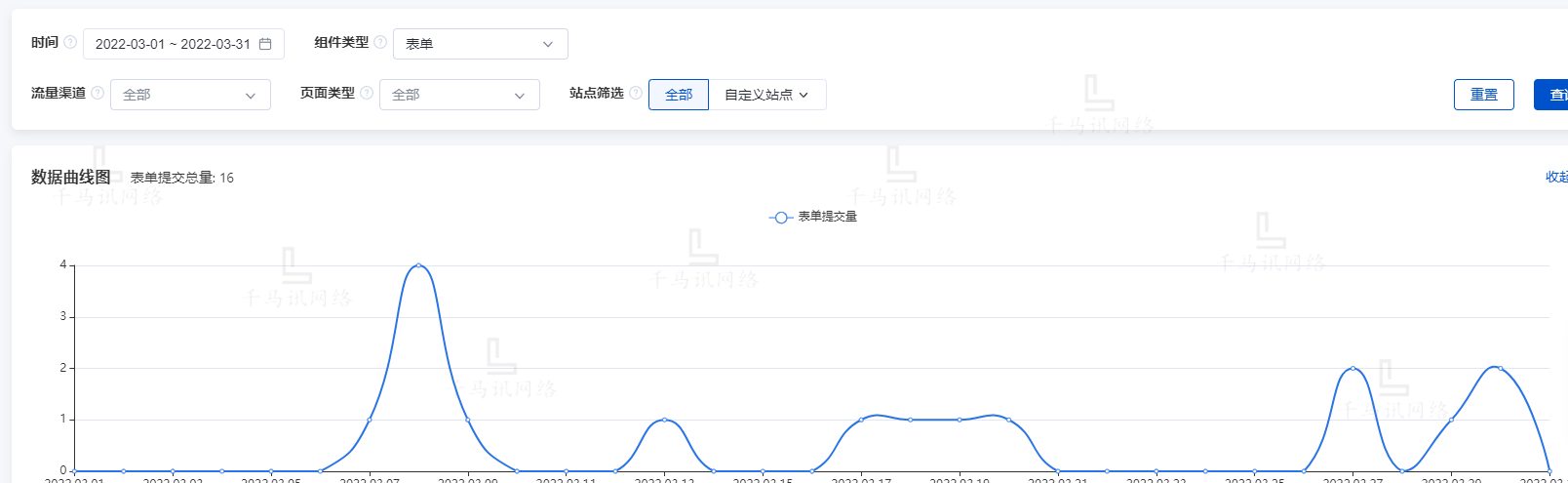Toggle the 表单提交量 legend series

(827, 217)
